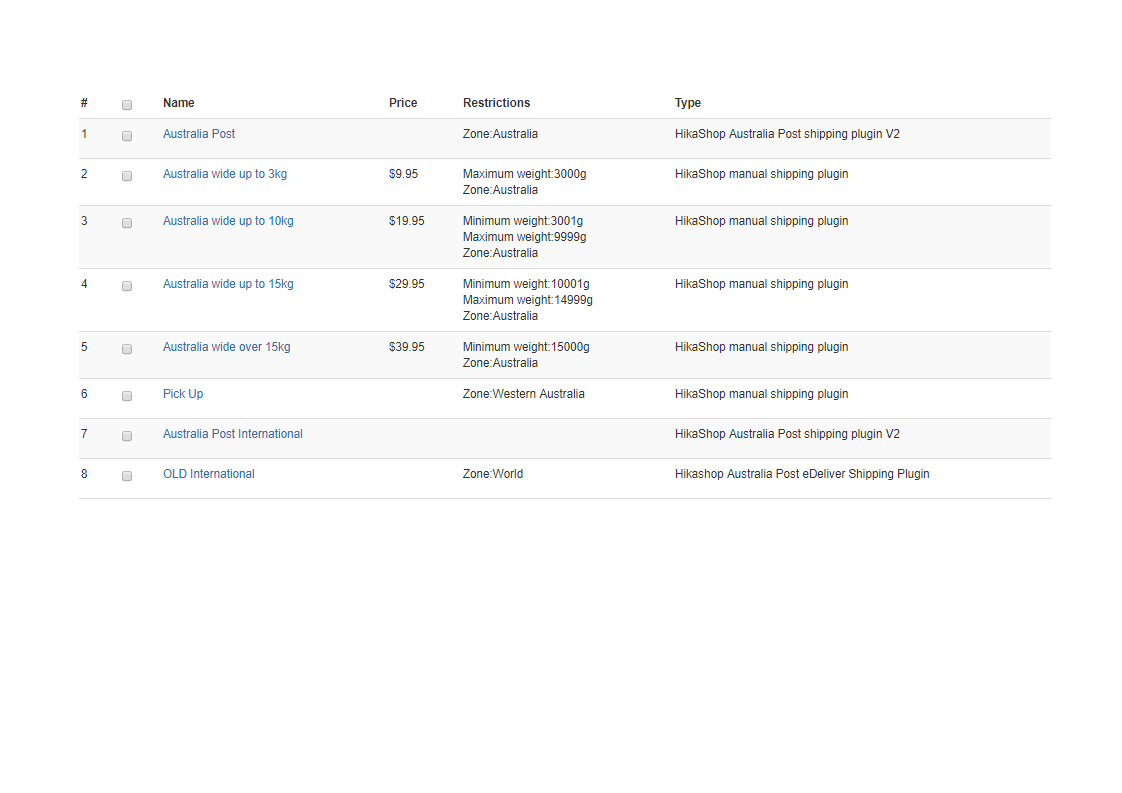1122x793 pixels.
Task: Open Australia wide up to 3kg link
Action: 225,174
